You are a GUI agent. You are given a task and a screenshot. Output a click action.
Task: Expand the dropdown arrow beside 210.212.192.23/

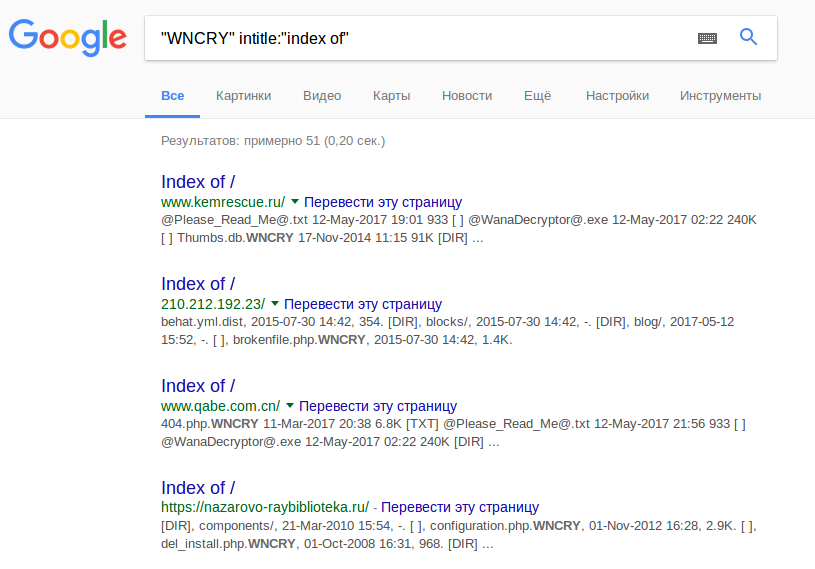coord(275,303)
